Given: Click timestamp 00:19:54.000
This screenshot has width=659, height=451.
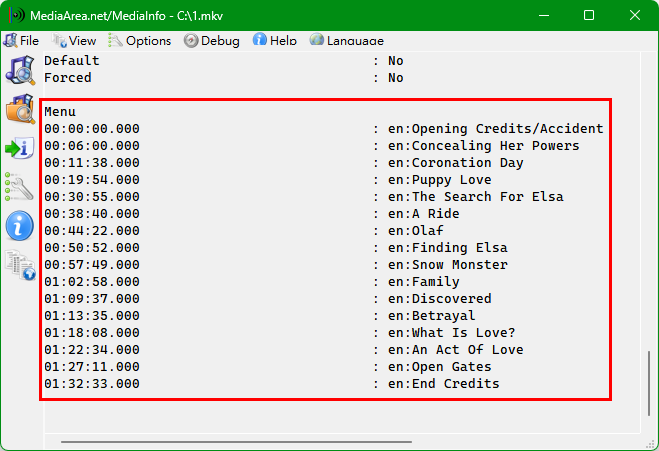Looking at the screenshot, I should click(92, 180).
